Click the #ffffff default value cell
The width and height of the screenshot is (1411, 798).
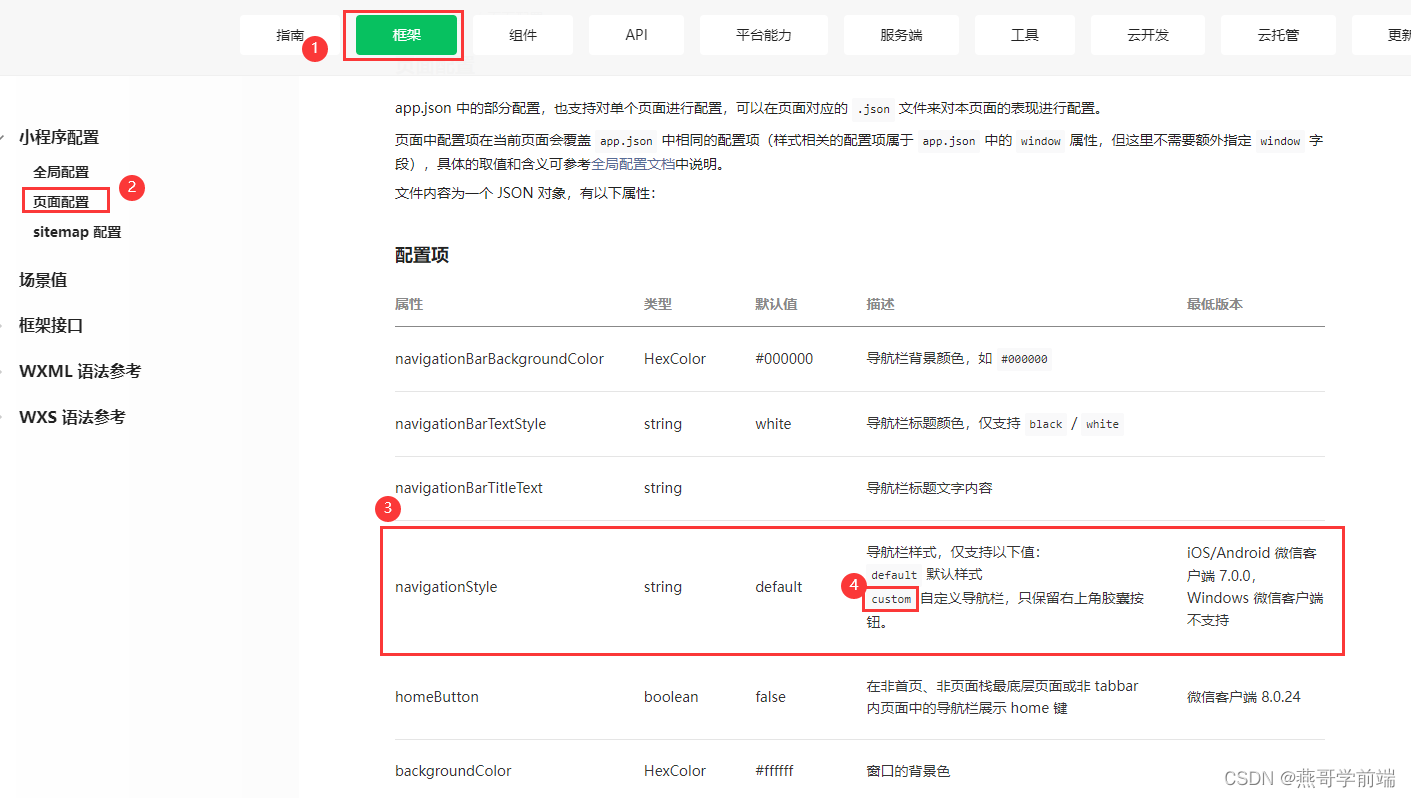[774, 771]
